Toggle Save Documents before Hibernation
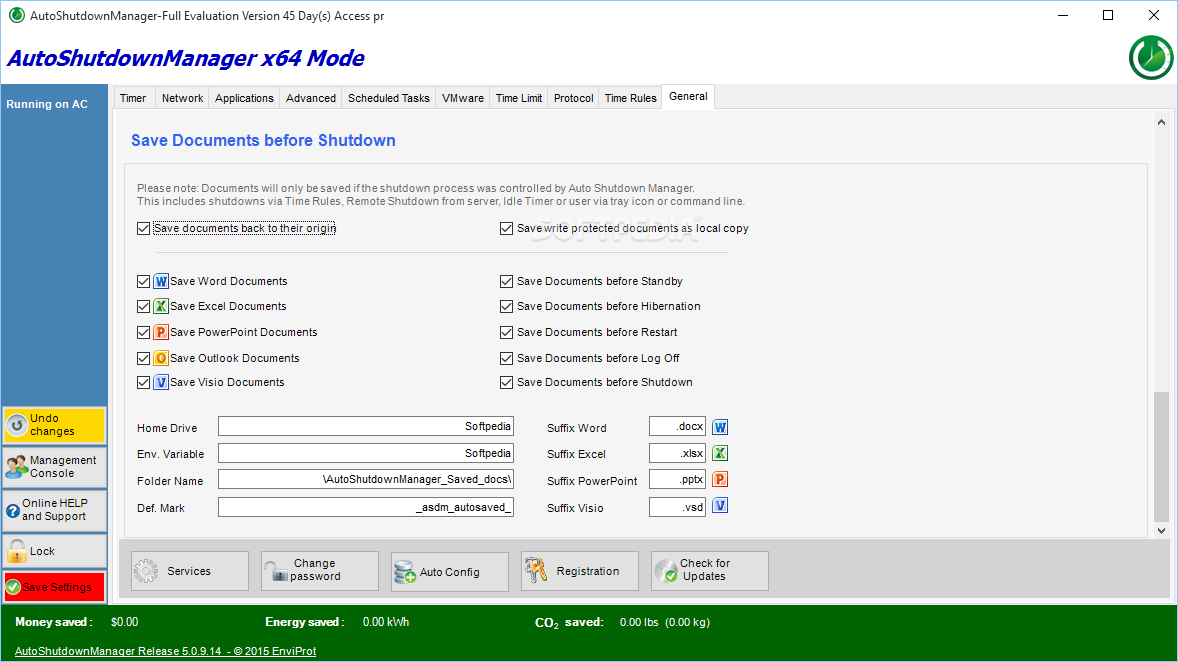The height and width of the screenshot is (662, 1178). (x=506, y=307)
